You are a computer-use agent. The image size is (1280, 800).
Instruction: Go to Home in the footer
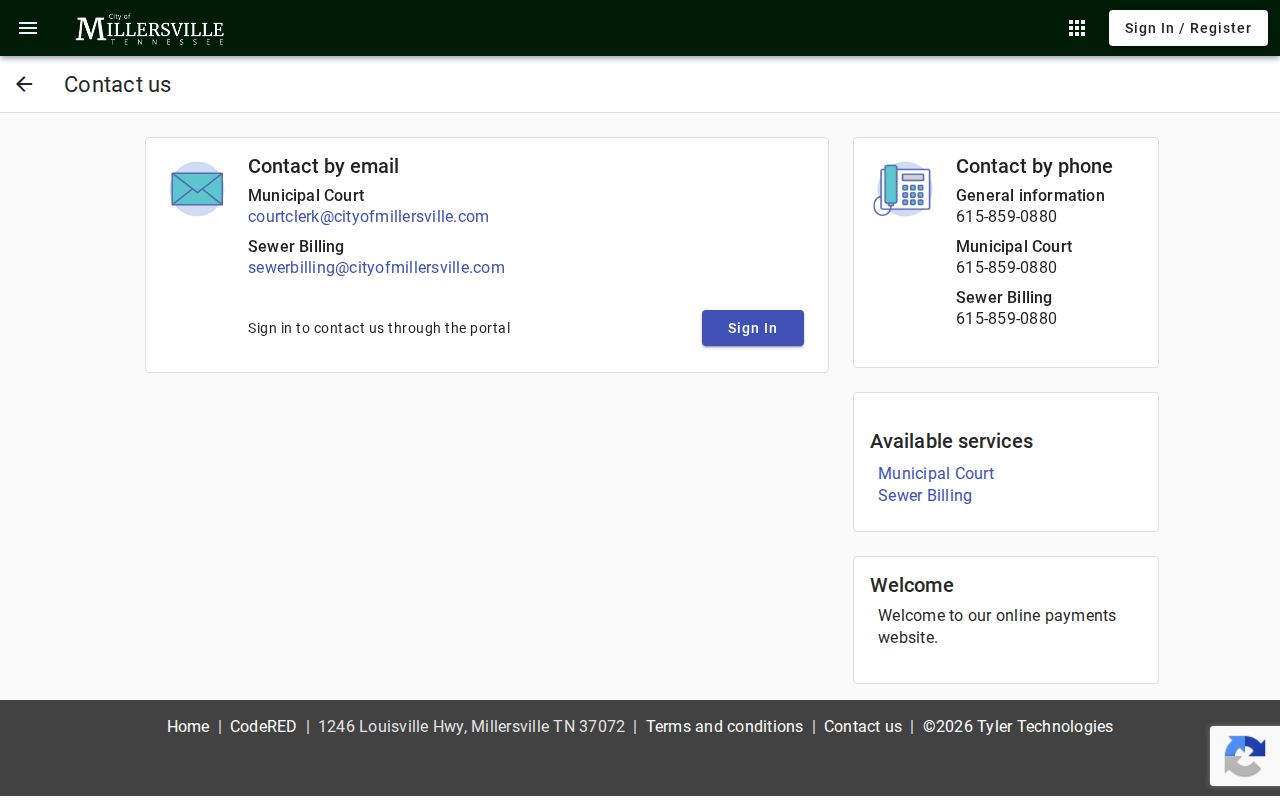(x=188, y=727)
